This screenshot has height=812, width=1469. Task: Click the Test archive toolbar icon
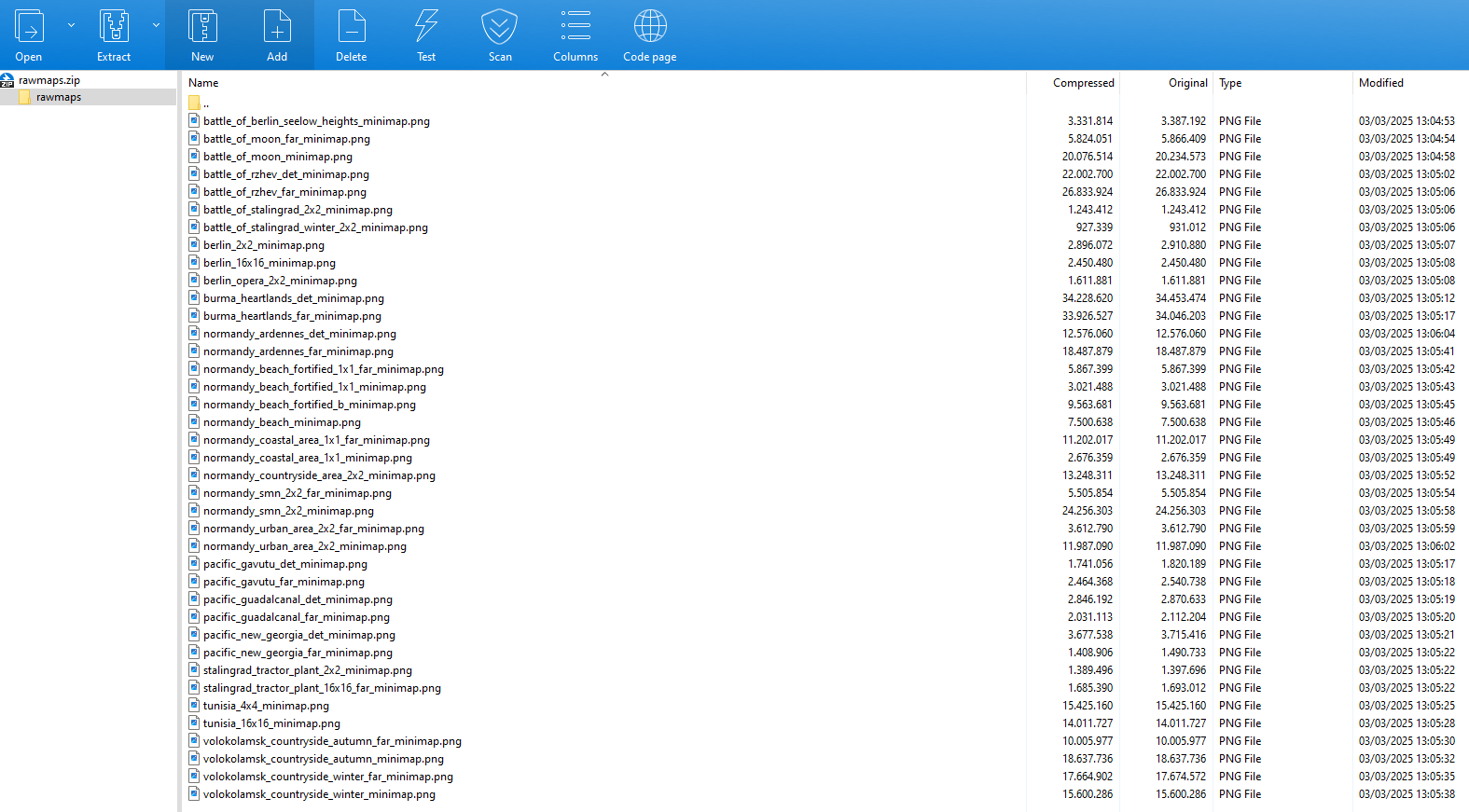(x=426, y=26)
